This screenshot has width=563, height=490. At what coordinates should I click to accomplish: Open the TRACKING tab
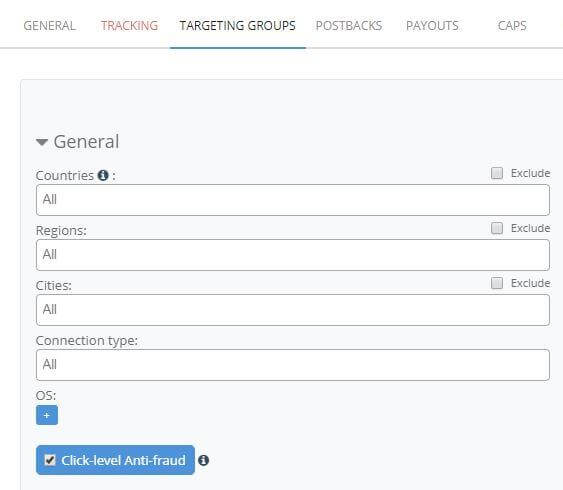click(x=129, y=25)
